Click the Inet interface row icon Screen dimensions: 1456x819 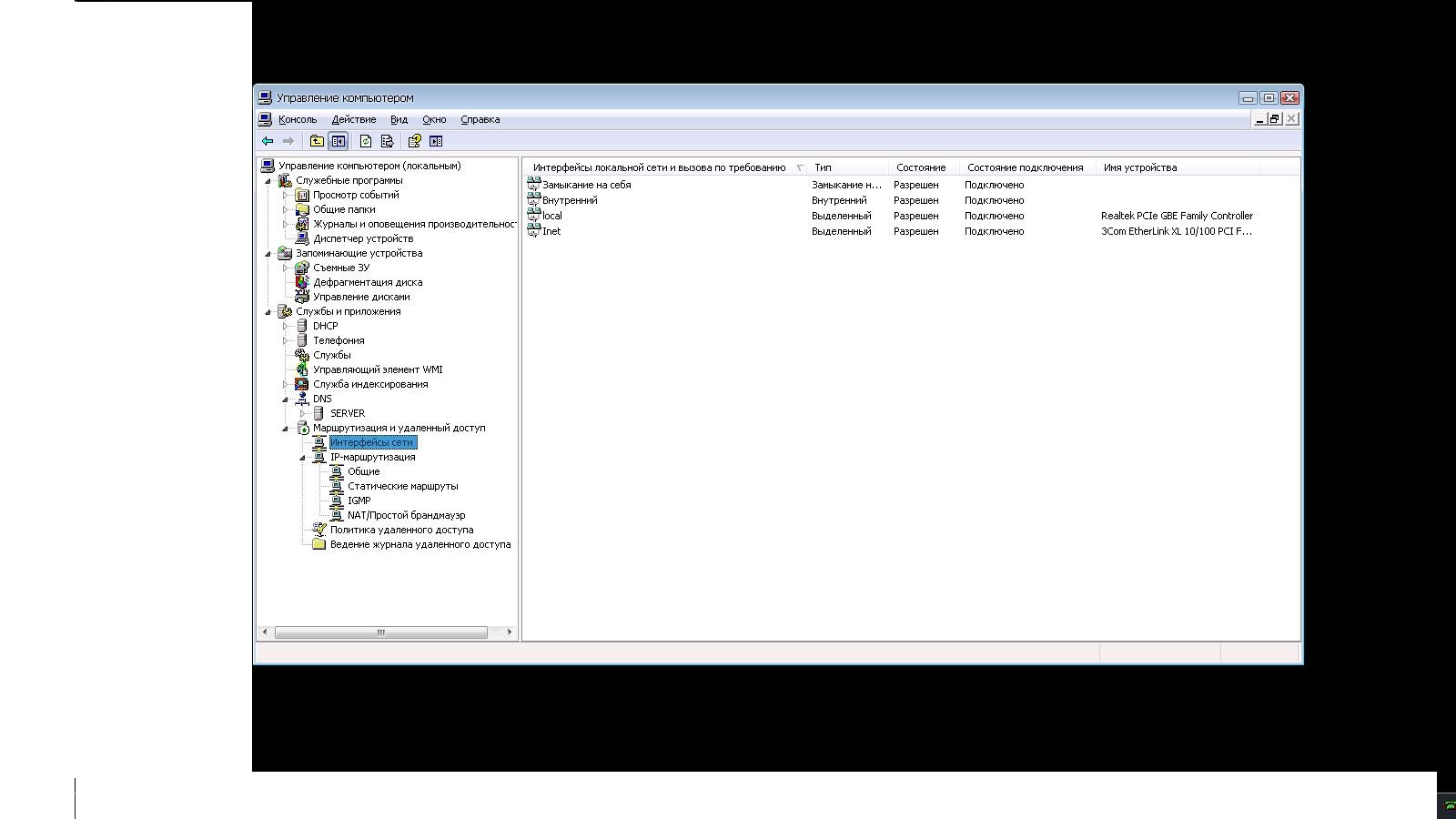point(534,231)
